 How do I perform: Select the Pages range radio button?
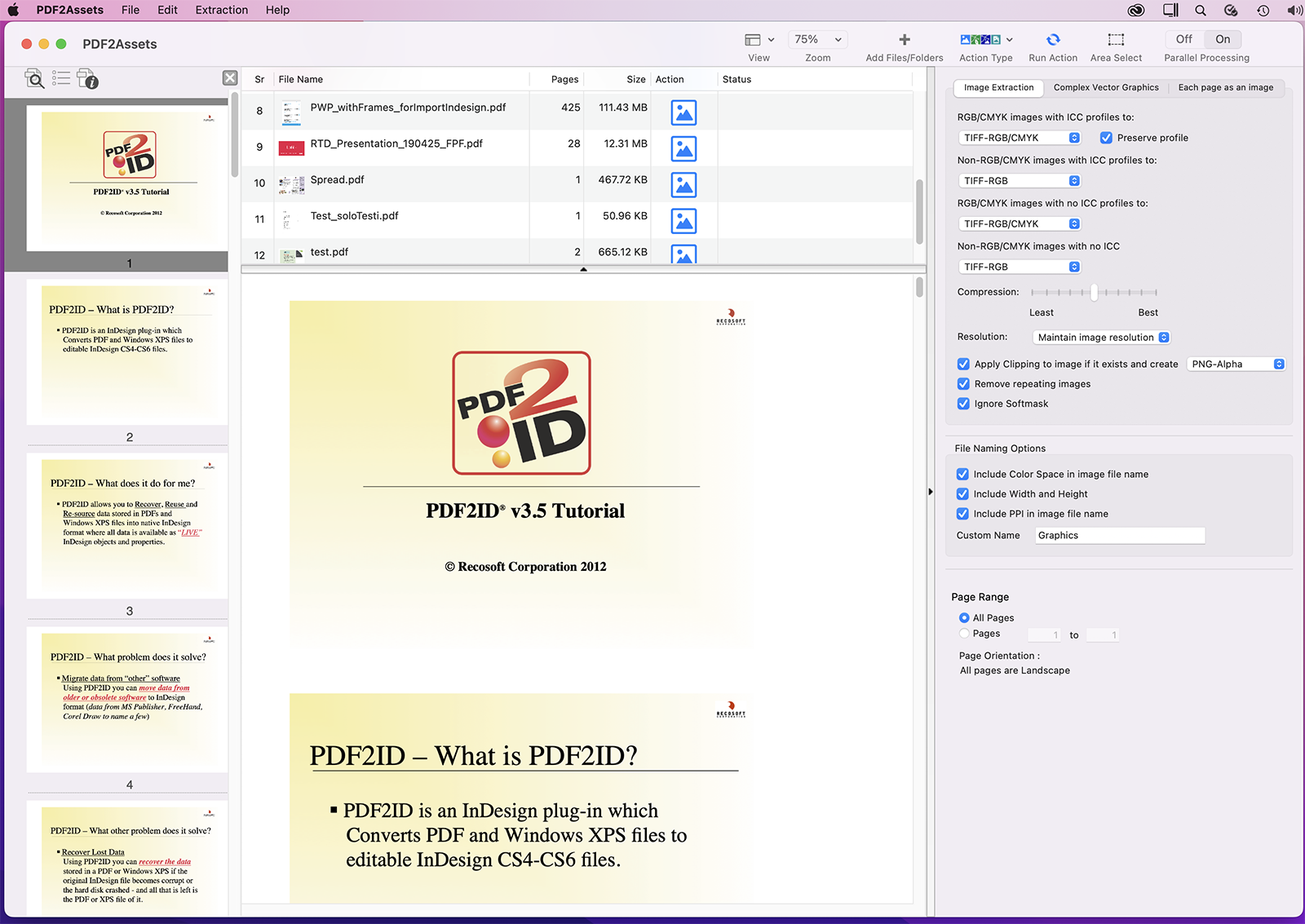(964, 634)
